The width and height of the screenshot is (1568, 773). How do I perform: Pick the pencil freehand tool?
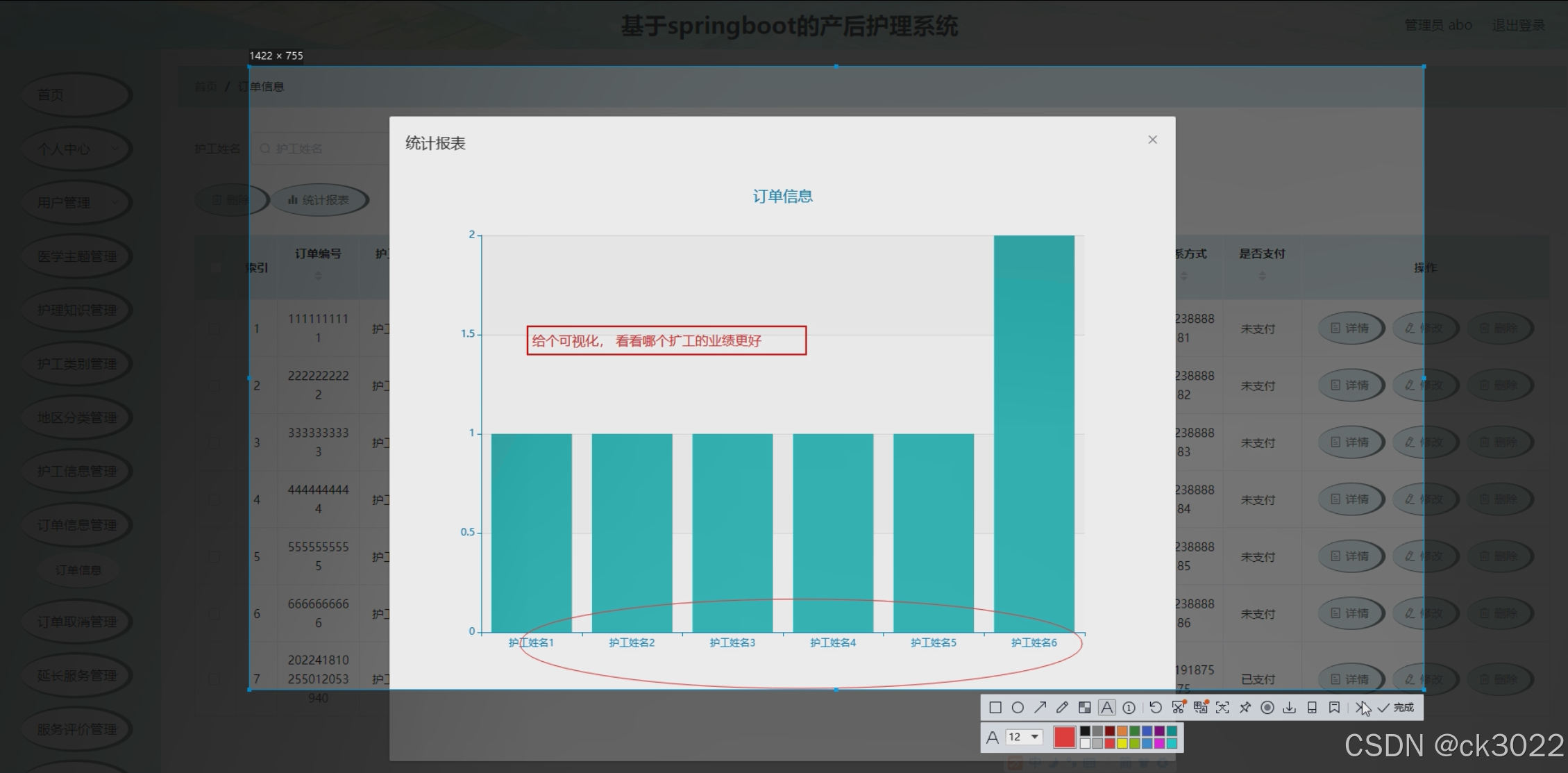click(1062, 707)
